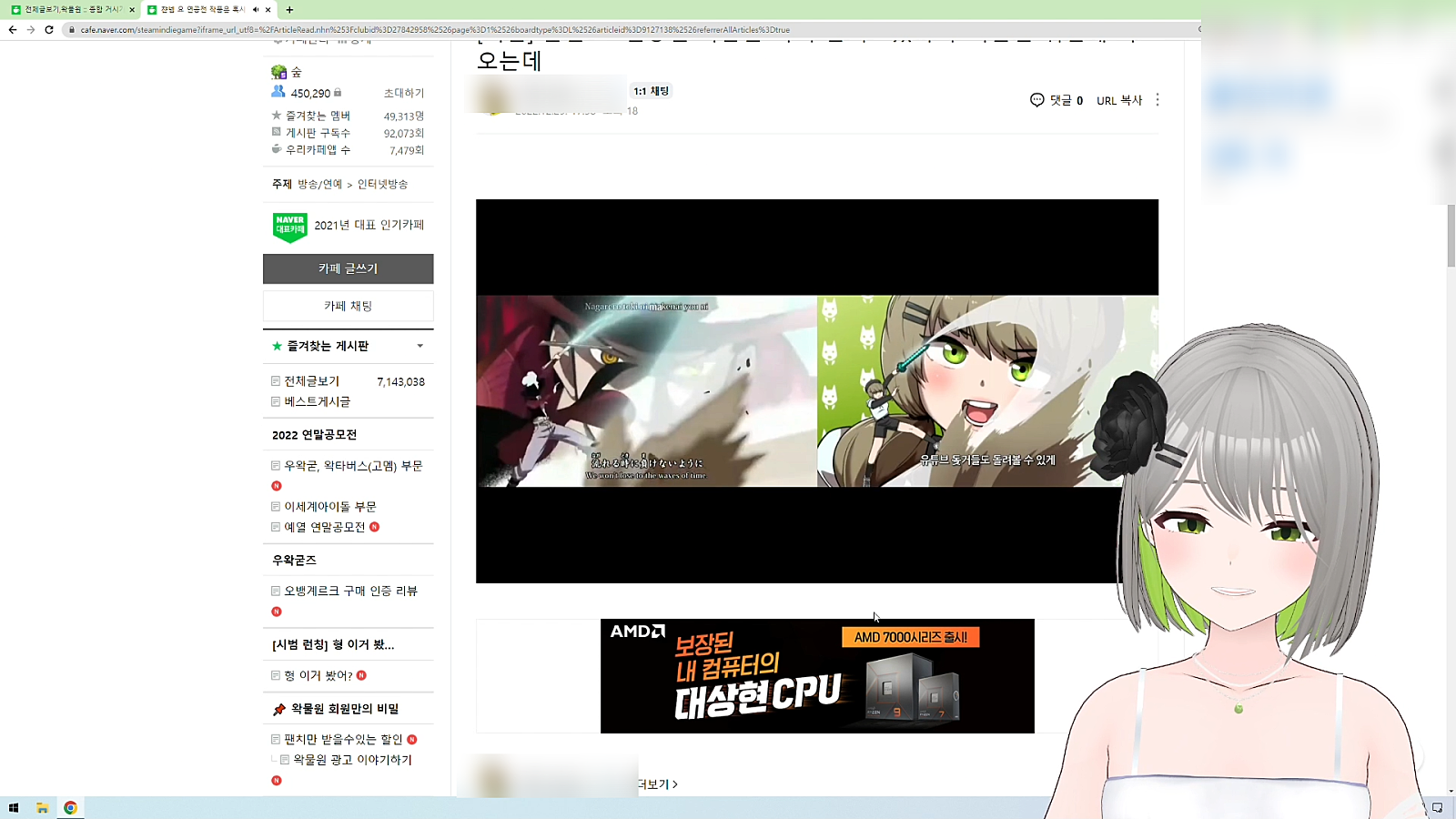Open the 베스트게시글 board

pyautogui.click(x=317, y=401)
